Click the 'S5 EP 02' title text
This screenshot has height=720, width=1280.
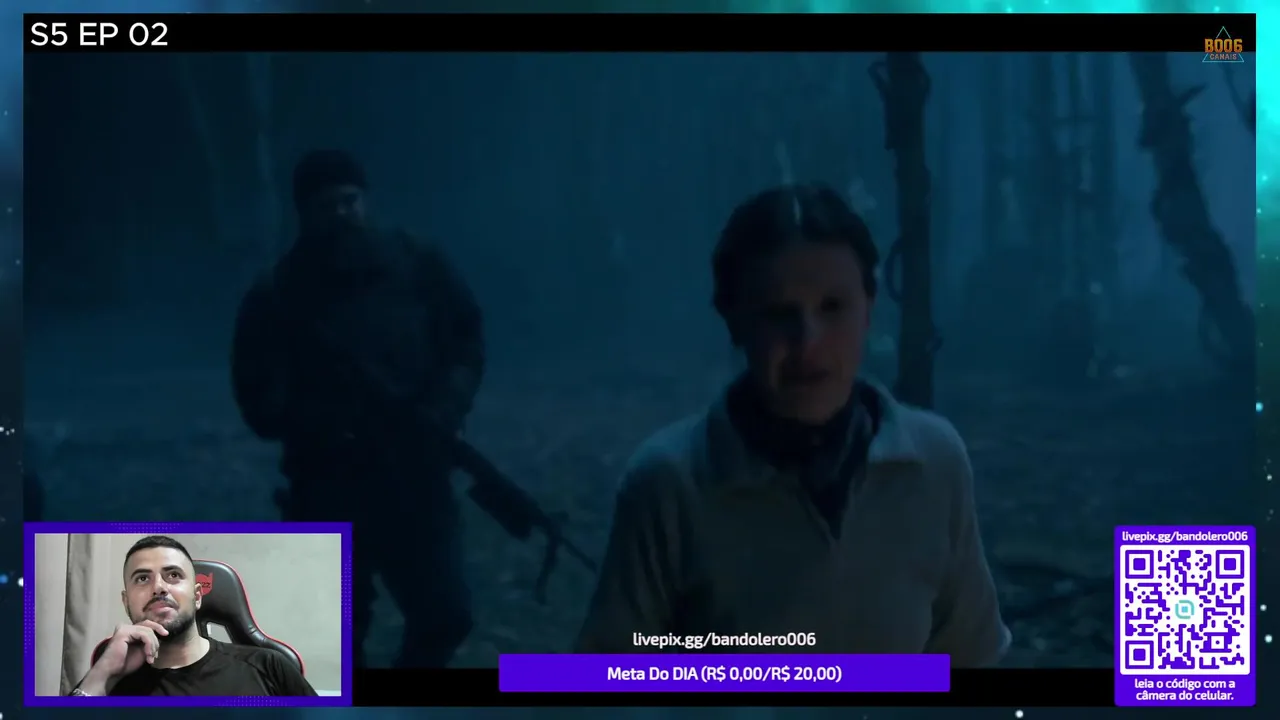coord(99,35)
